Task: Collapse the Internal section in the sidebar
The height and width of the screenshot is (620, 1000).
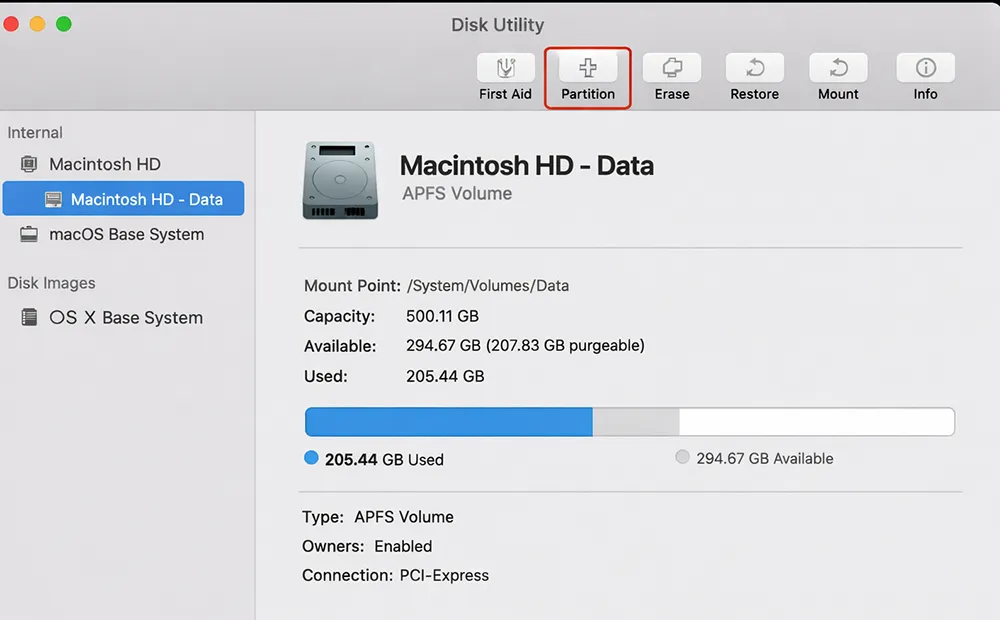Action: [x=35, y=132]
